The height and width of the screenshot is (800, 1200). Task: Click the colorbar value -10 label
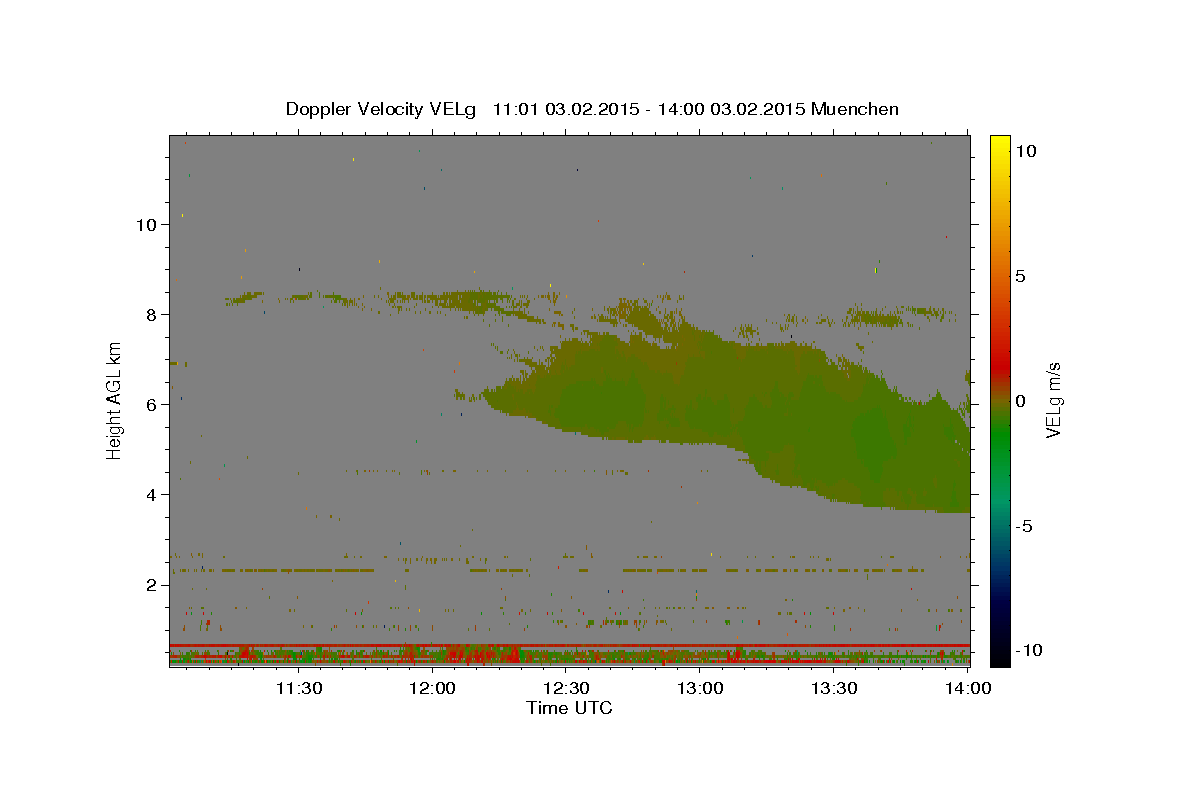pyautogui.click(x=1029, y=651)
